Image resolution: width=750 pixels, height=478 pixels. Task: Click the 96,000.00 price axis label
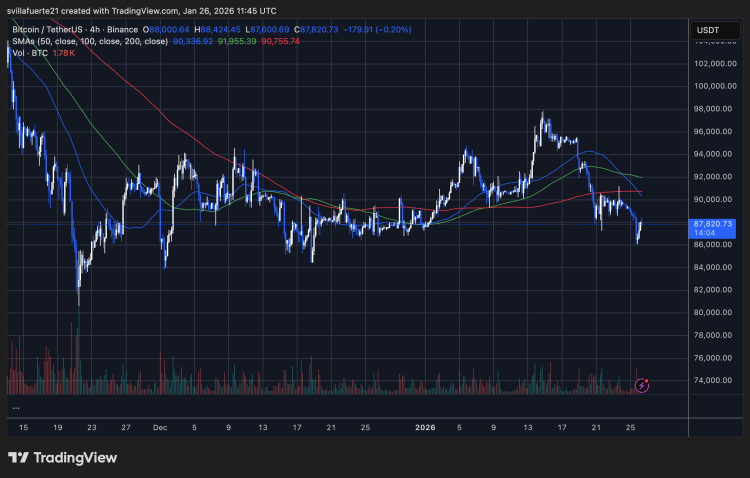(x=713, y=132)
